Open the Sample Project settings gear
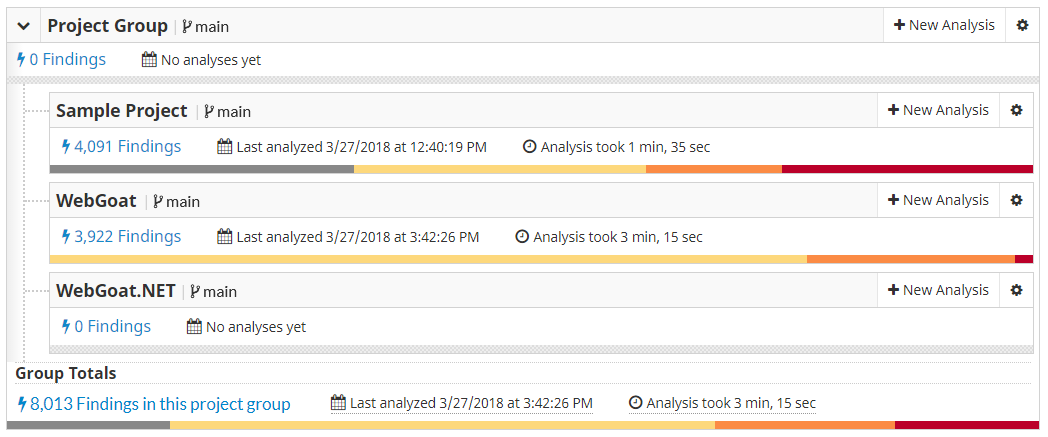 pyautogui.click(x=1017, y=110)
